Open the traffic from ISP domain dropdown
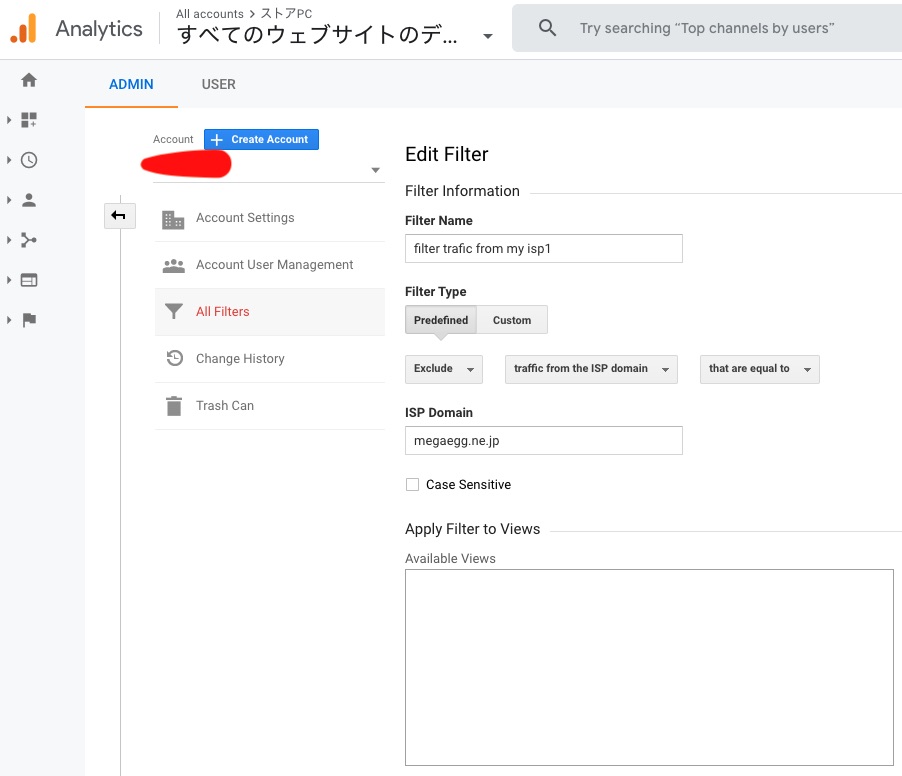 [x=591, y=369]
